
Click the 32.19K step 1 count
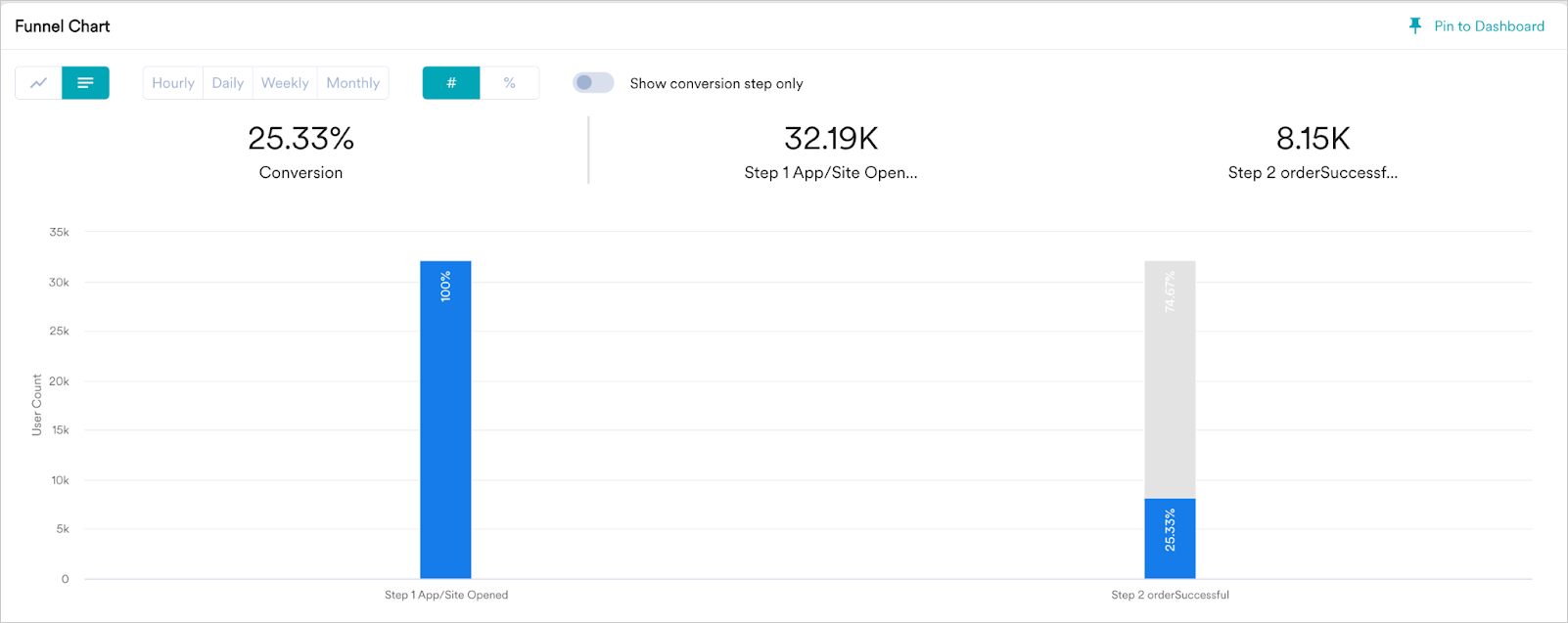point(831,139)
